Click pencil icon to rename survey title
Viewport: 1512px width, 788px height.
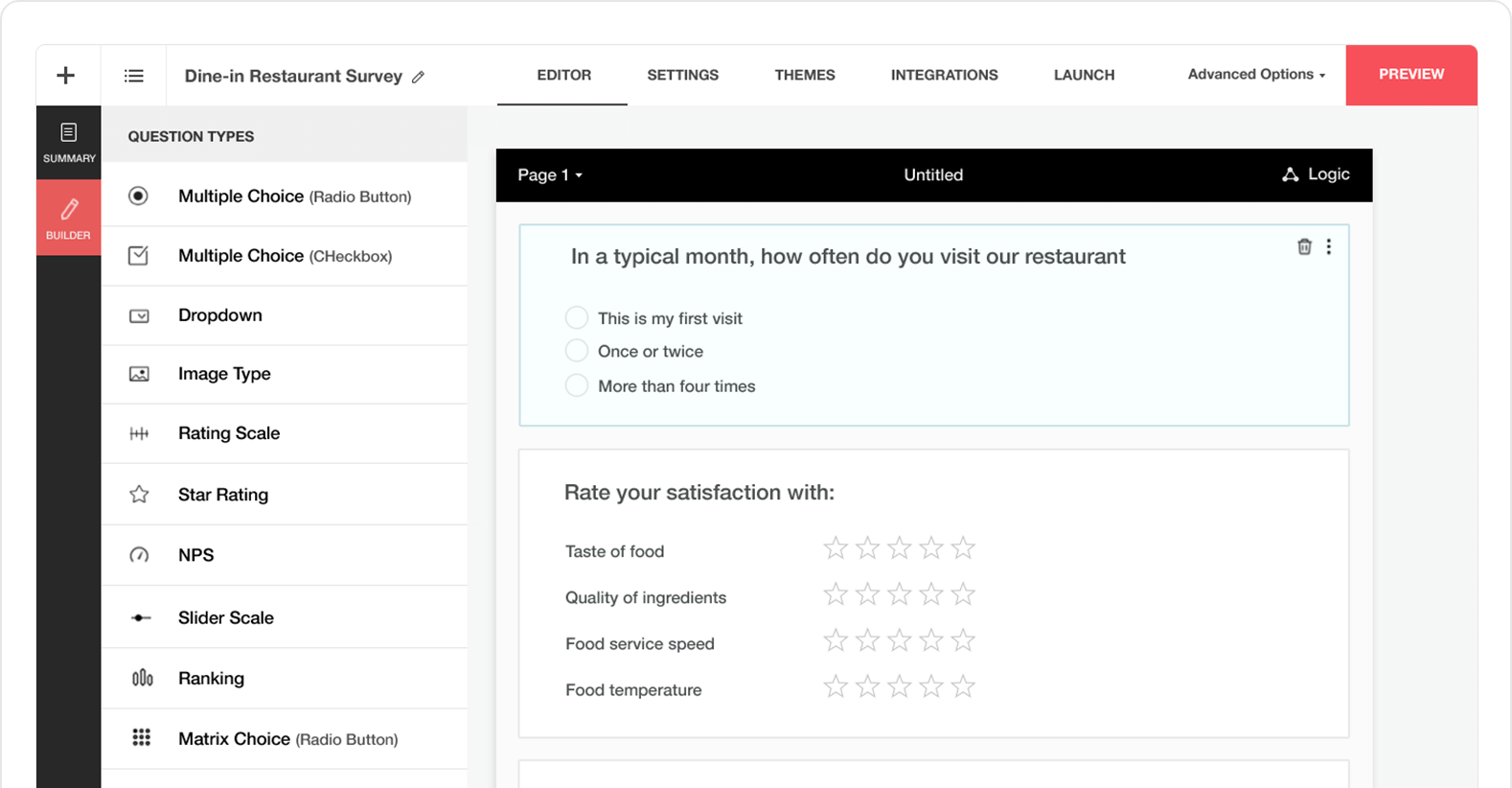click(x=418, y=77)
